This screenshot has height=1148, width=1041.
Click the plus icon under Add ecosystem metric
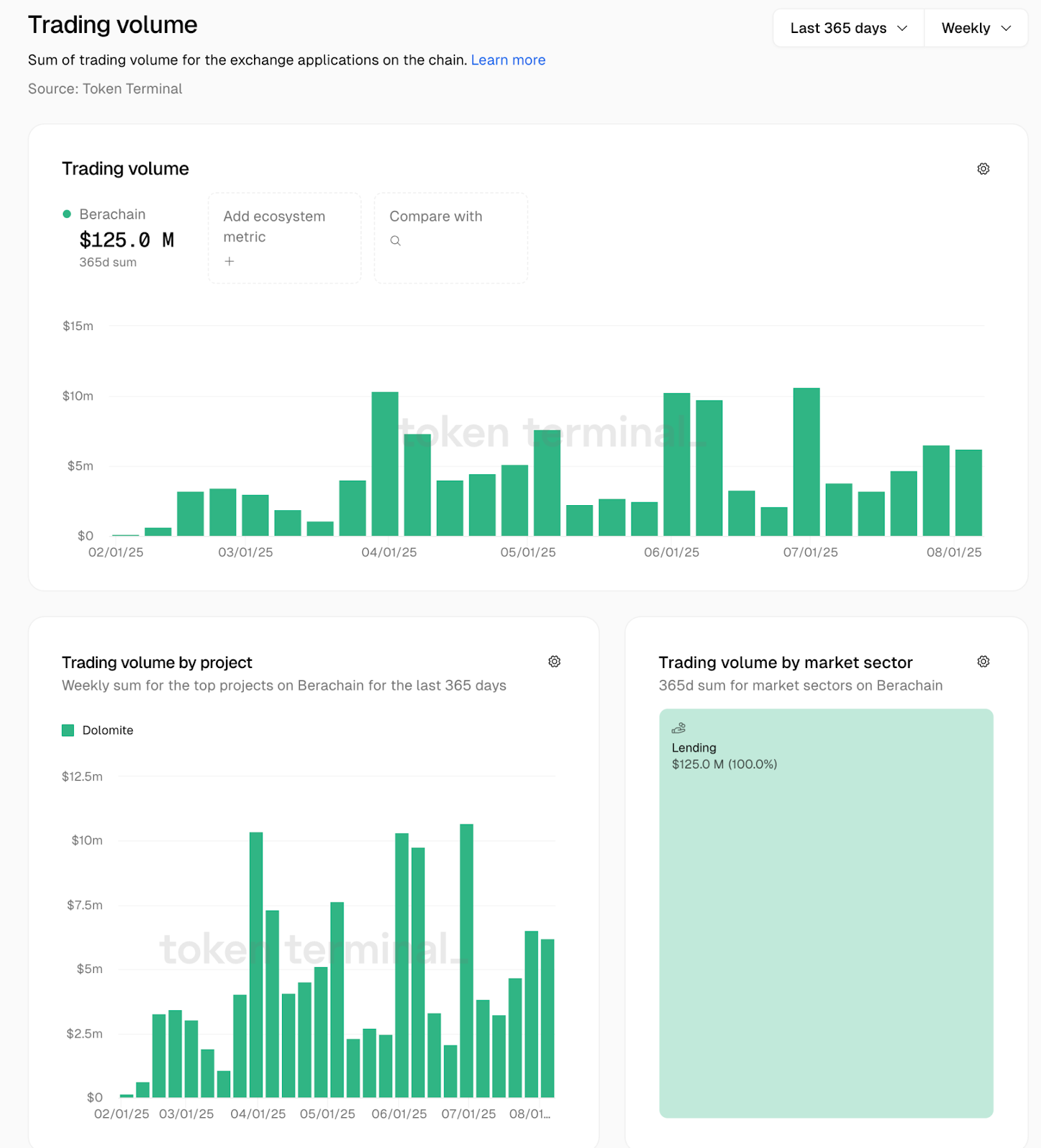pos(230,262)
